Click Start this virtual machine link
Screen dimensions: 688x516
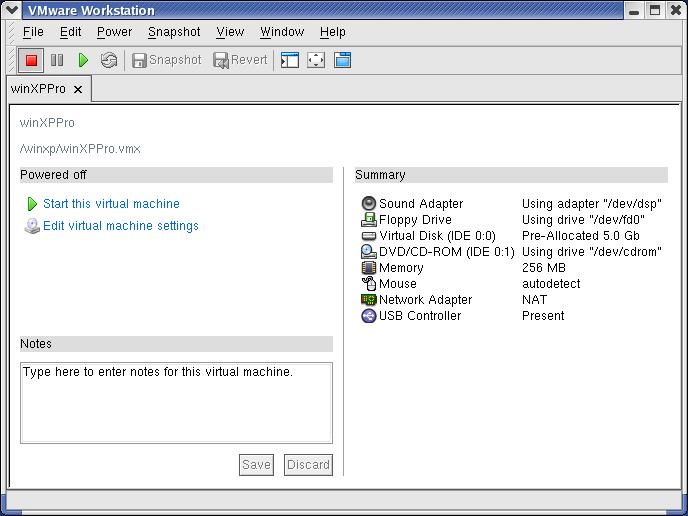[x=111, y=204]
